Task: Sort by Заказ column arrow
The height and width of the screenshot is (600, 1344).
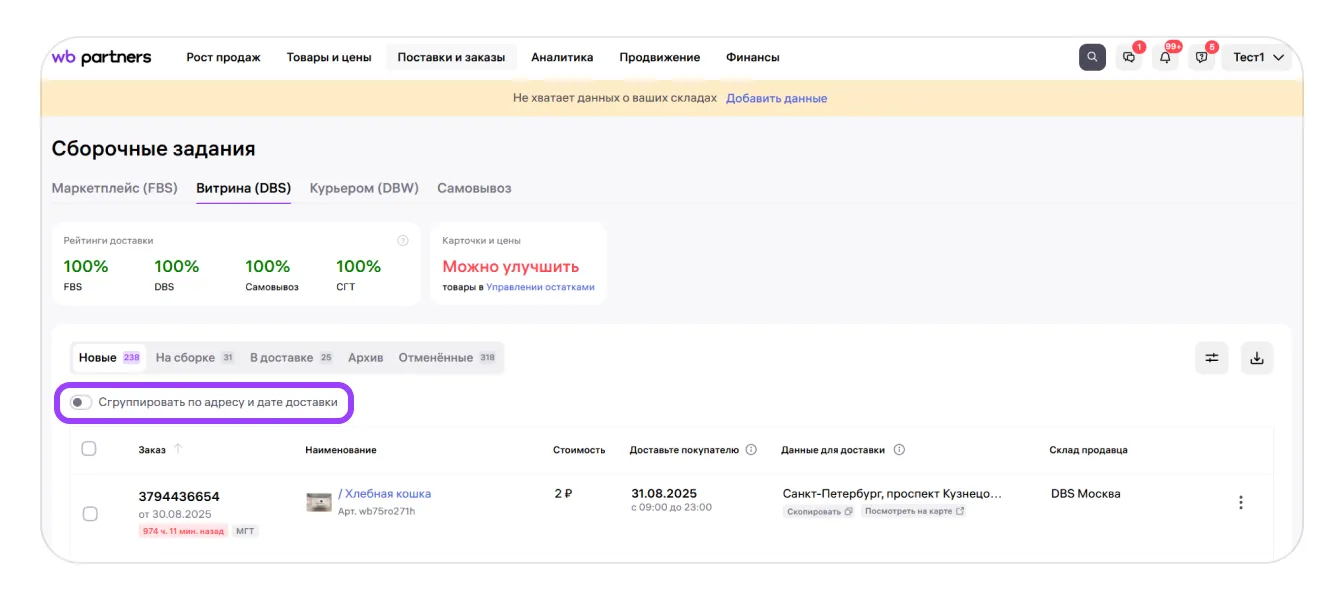Action: tap(178, 449)
